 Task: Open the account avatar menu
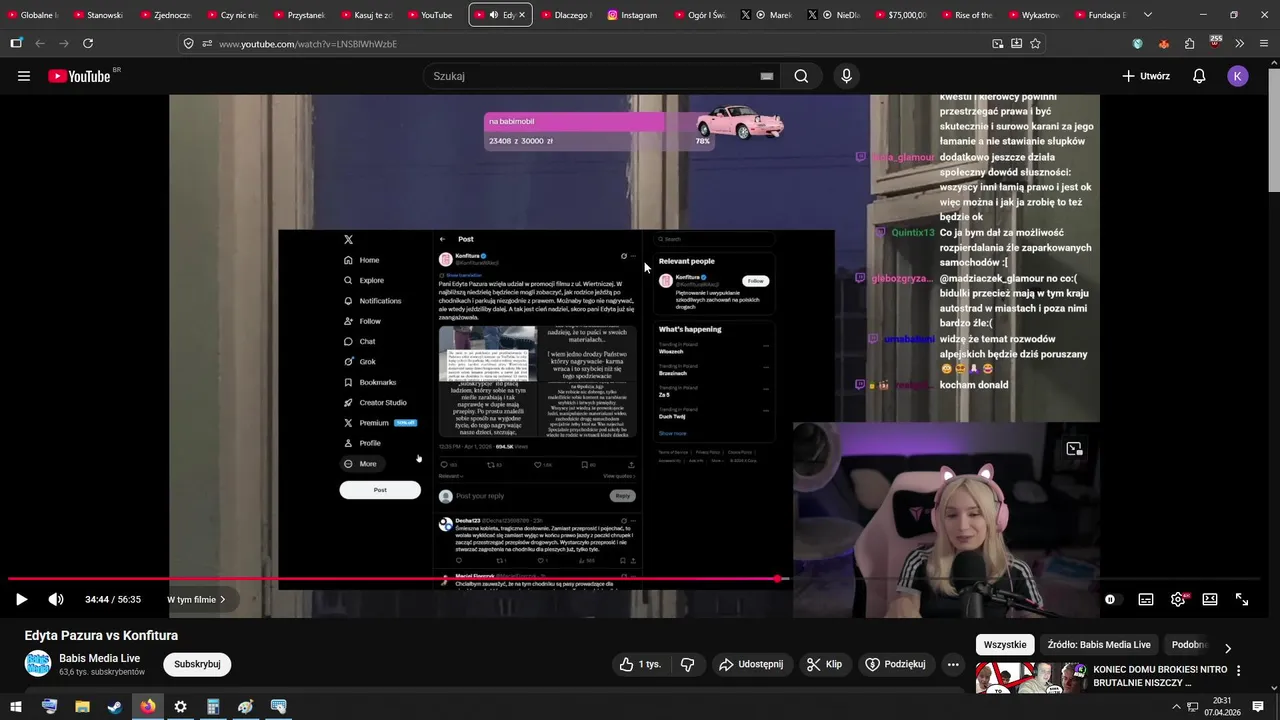coord(1238,76)
